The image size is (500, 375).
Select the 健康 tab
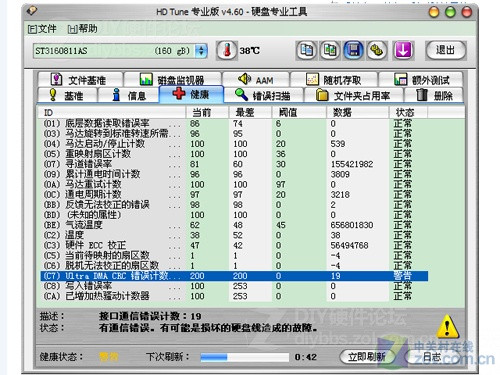[x=191, y=94]
